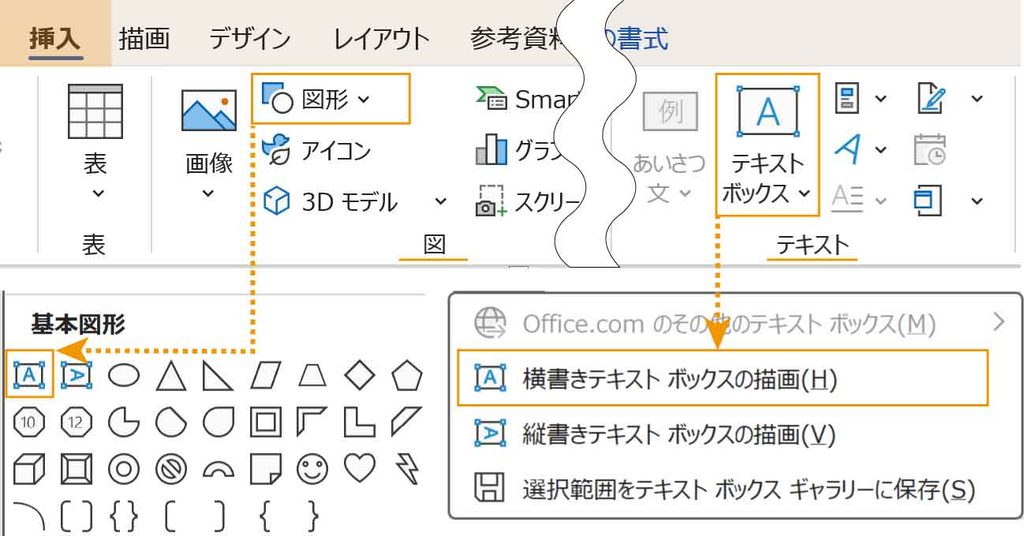Select the folded corner shape
The width and height of the screenshot is (1024, 536).
(x=265, y=469)
